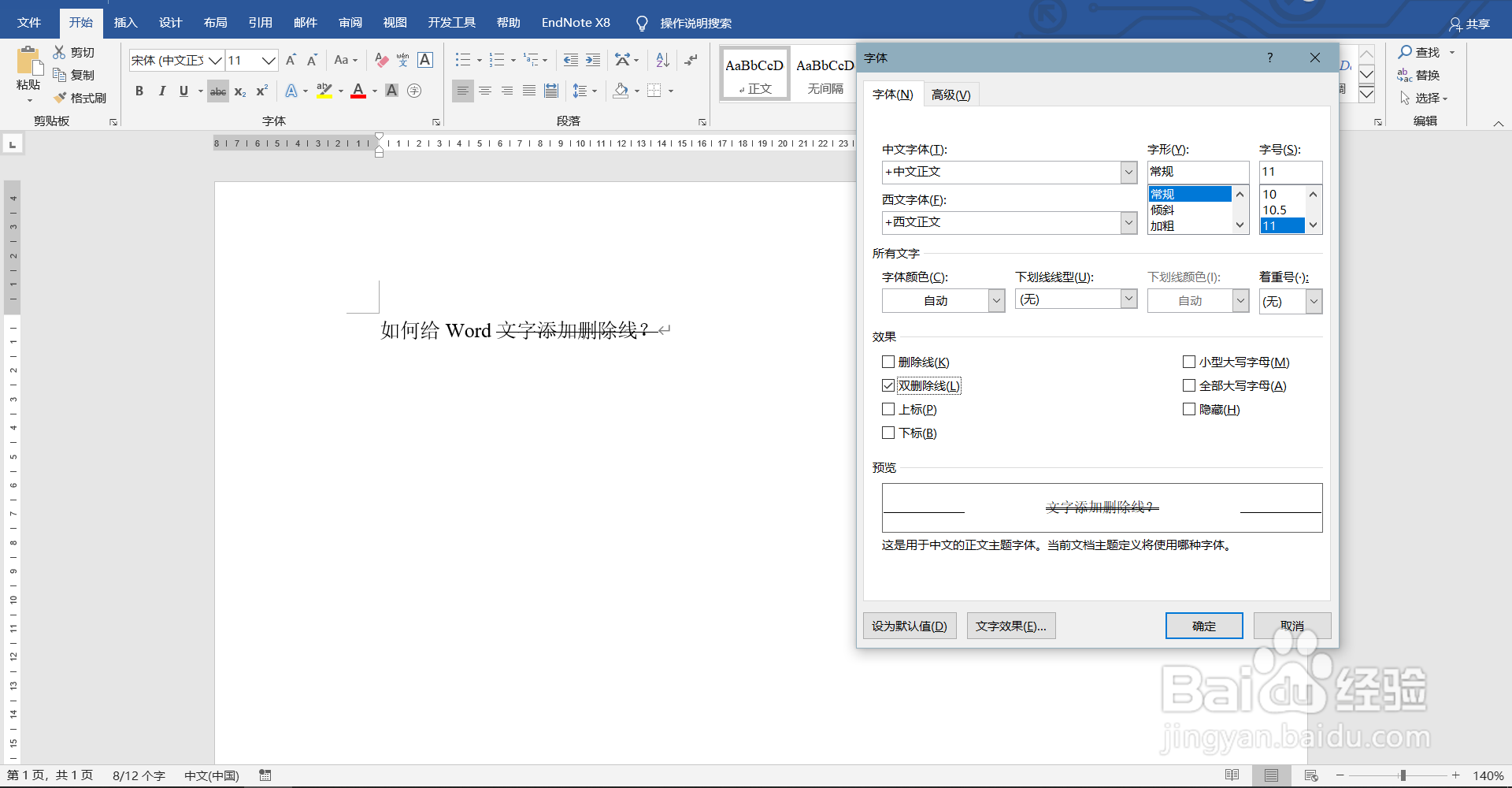The height and width of the screenshot is (788, 1512).
Task: Click the 确定 button to confirm
Action: [x=1204, y=625]
